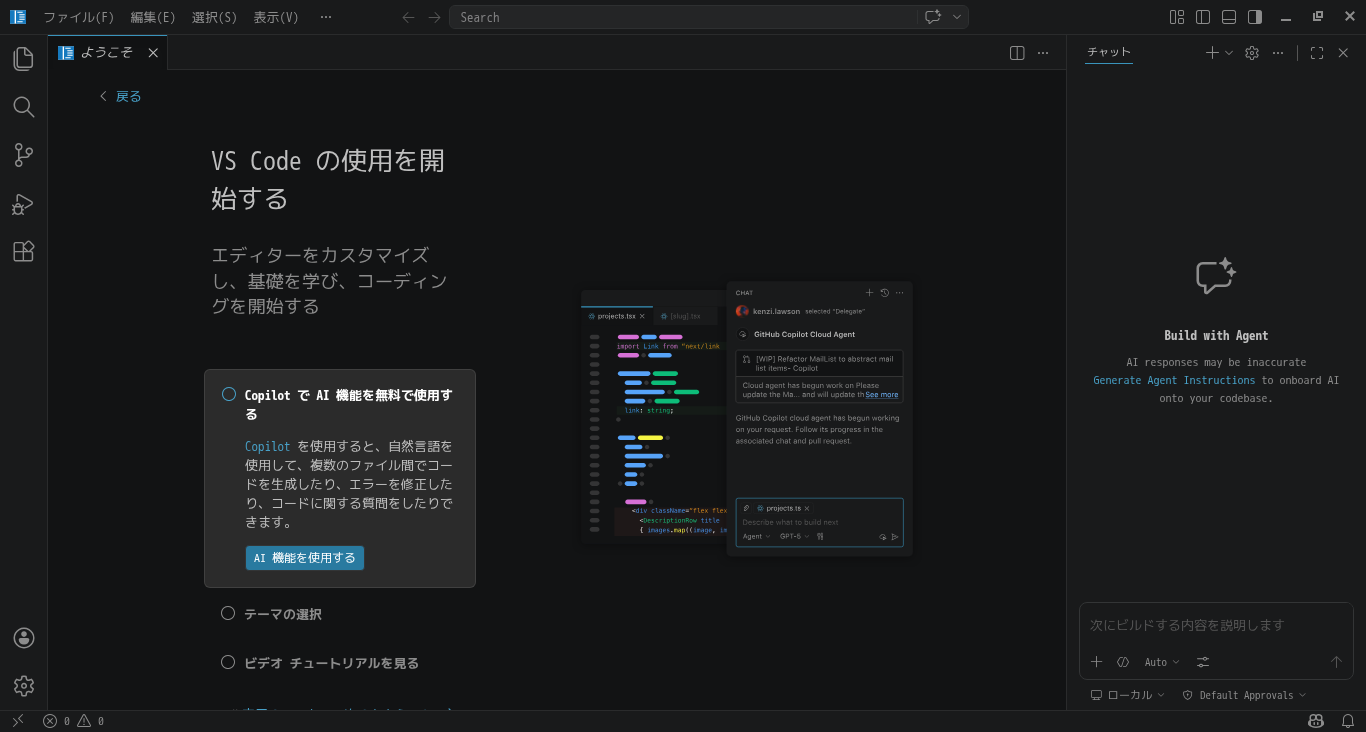Focus the Search command center box
The image size is (1366, 732).
tap(683, 17)
